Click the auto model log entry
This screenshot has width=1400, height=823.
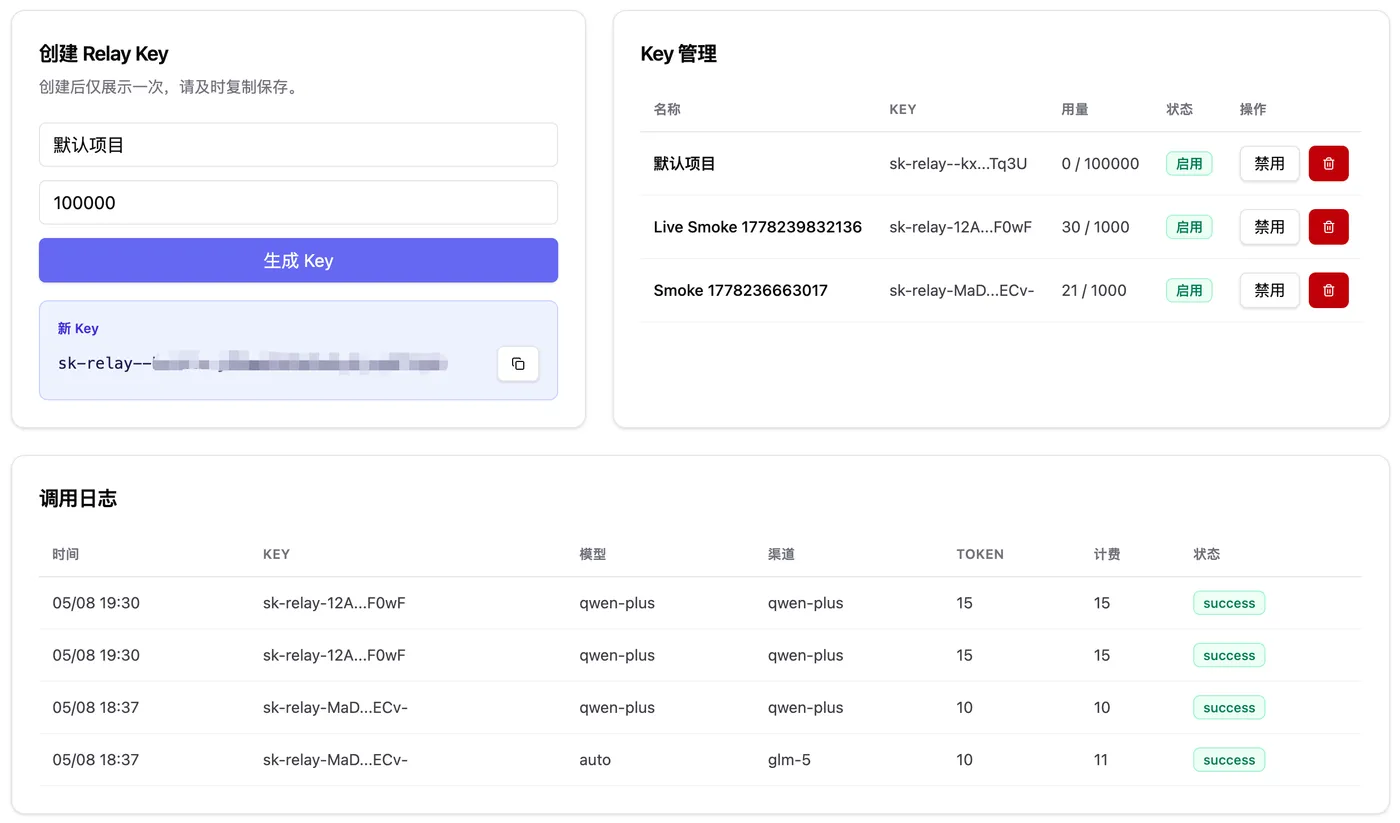pyautogui.click(x=595, y=760)
